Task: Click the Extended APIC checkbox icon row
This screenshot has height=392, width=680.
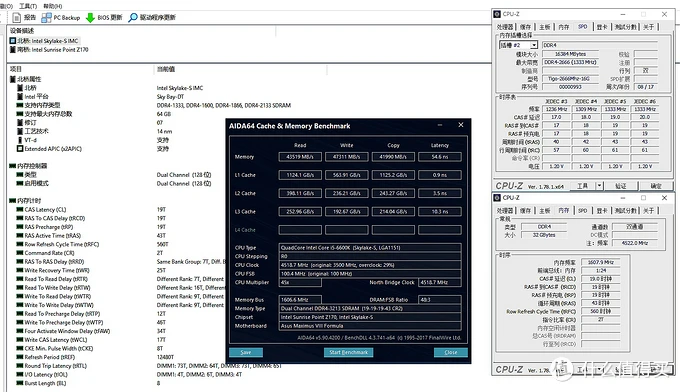Action: pos(49,149)
